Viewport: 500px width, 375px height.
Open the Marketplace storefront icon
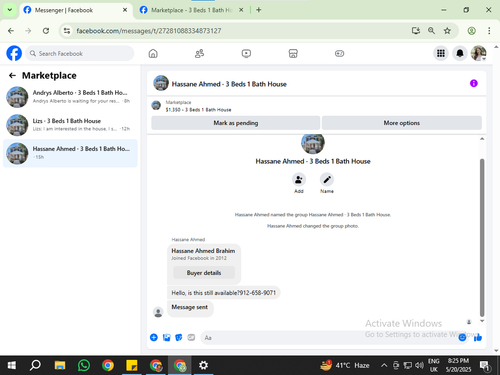(293, 53)
